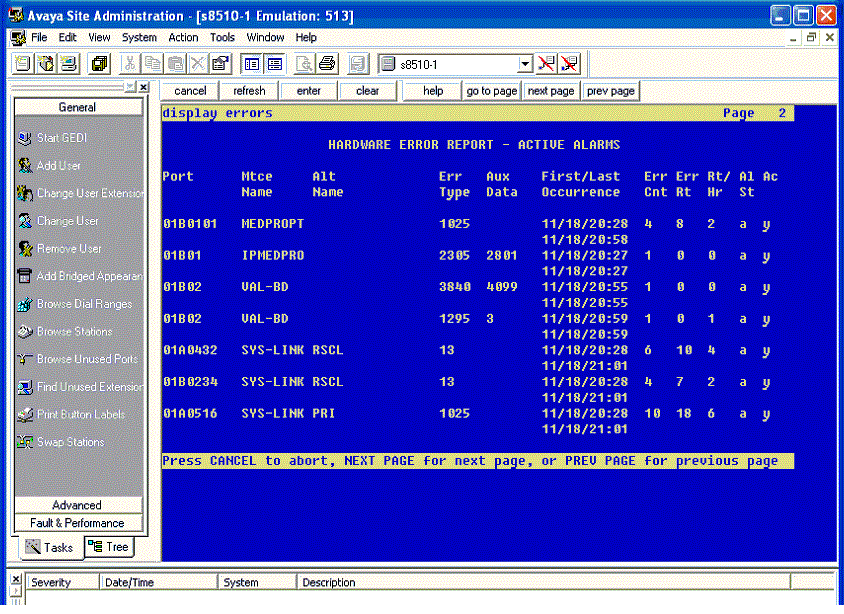Click the next page button
The image size is (844, 614).
(551, 91)
